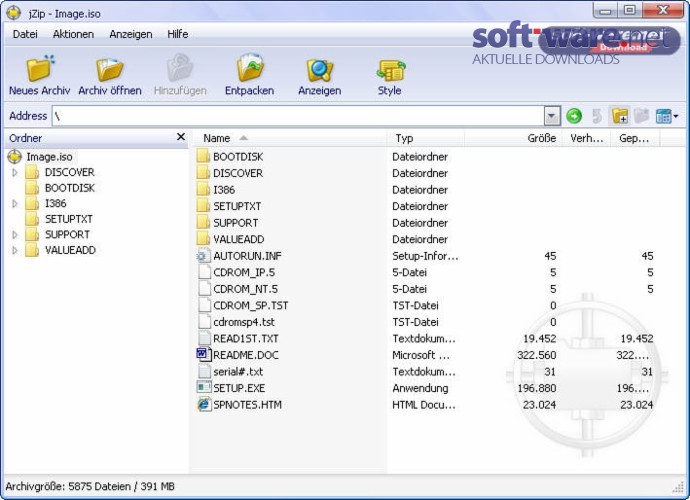
Task: Expand the SUPPORT tree node
Action: click(x=15, y=235)
